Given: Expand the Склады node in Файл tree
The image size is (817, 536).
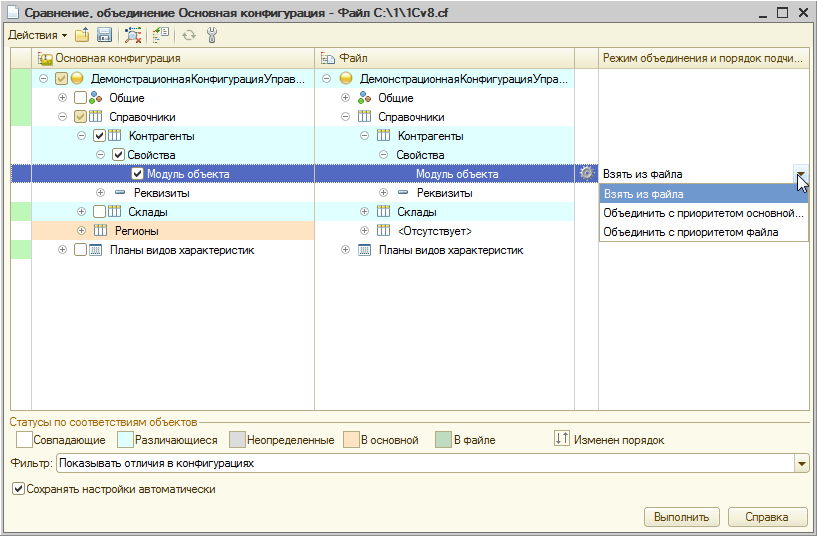Looking at the screenshot, I should (364, 211).
